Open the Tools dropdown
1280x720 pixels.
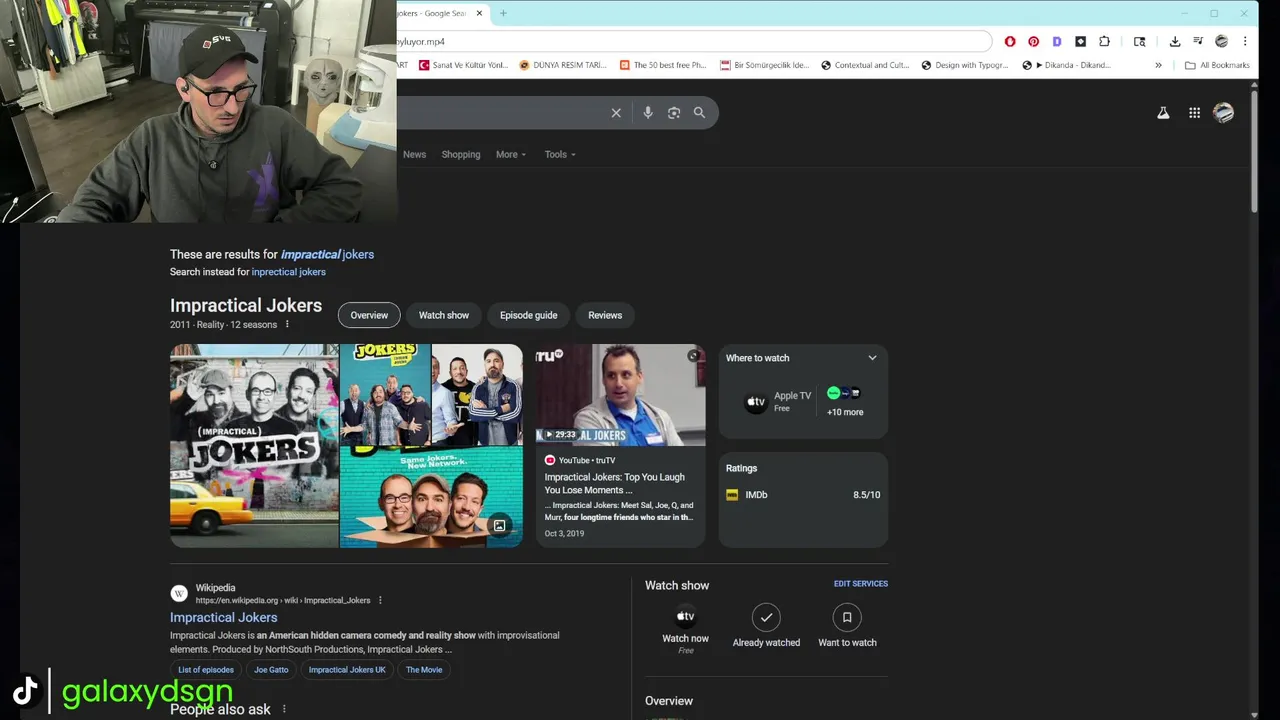click(x=560, y=154)
